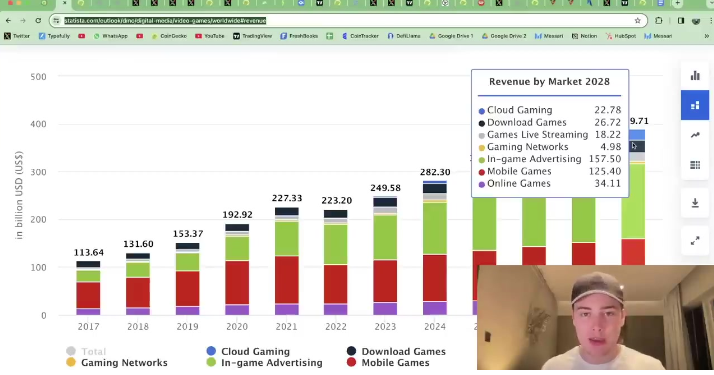Open the Twitter bookmark
The height and width of the screenshot is (375, 714).
click(17, 36)
